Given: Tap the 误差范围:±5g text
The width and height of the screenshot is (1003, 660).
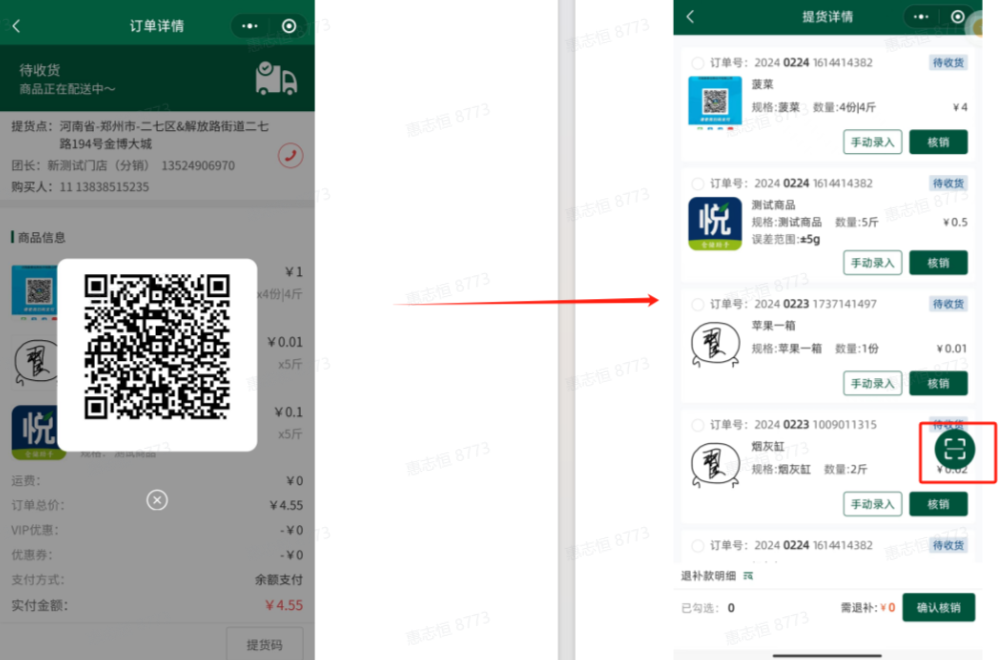Looking at the screenshot, I should (786, 239).
